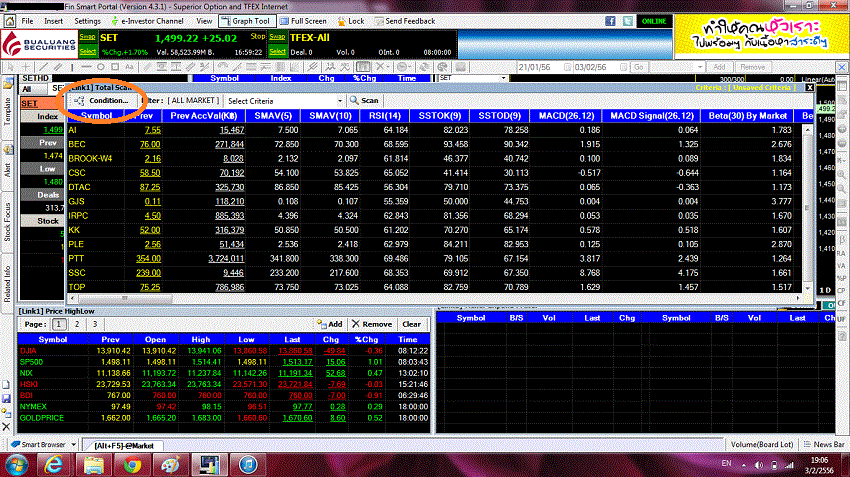Open the Insert menu
The width and height of the screenshot is (850, 477).
(54, 21)
